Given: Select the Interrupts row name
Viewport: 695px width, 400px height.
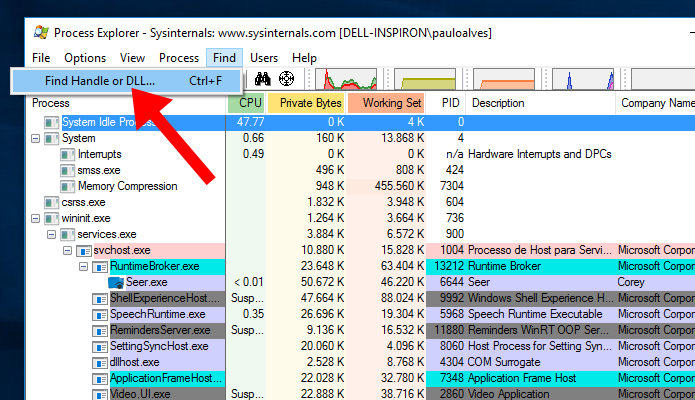Looking at the screenshot, I should [x=99, y=154].
